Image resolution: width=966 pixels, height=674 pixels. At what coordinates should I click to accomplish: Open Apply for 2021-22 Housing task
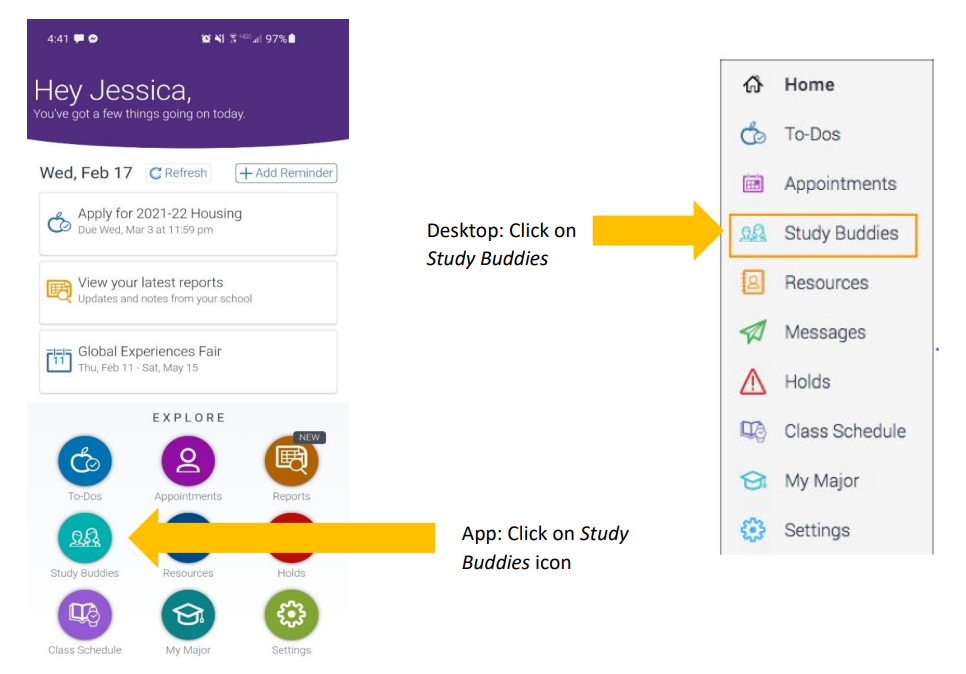pyautogui.click(x=188, y=220)
